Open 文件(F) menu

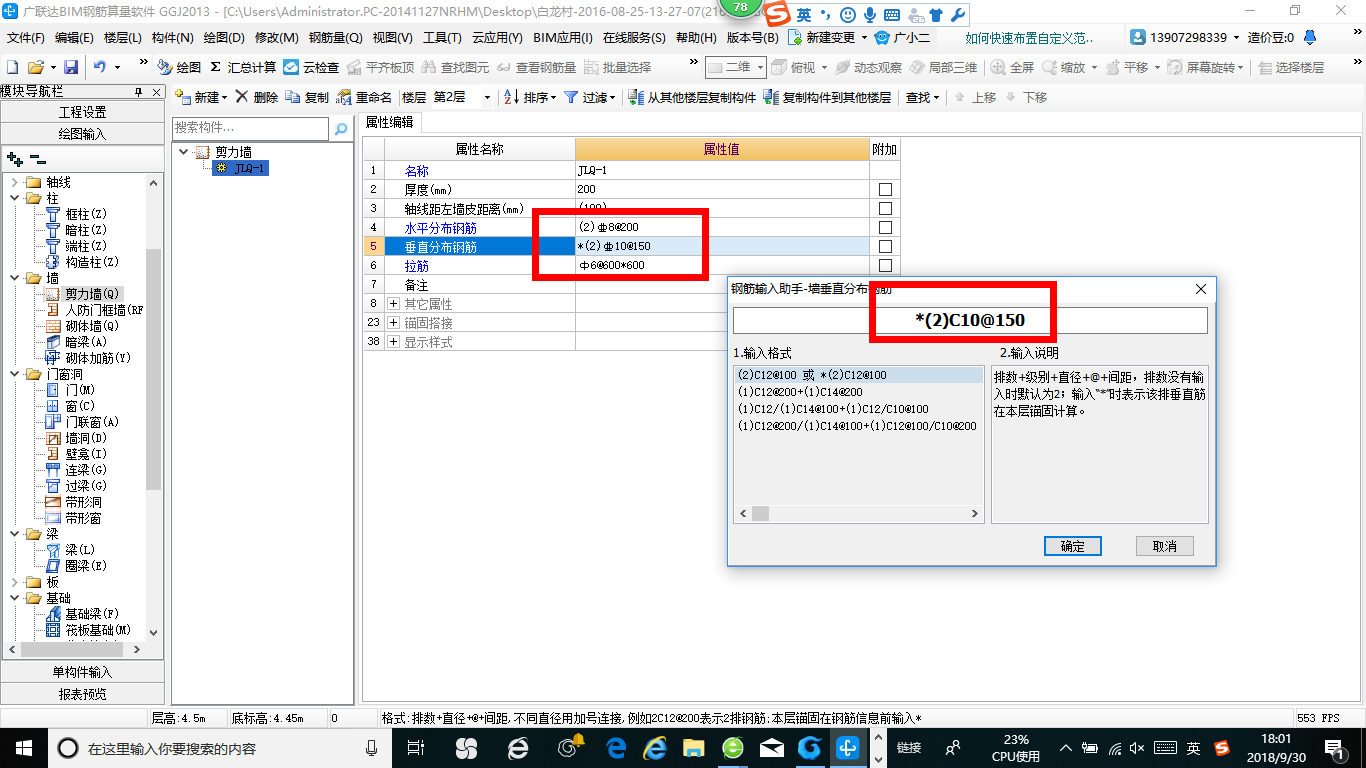click(25, 38)
